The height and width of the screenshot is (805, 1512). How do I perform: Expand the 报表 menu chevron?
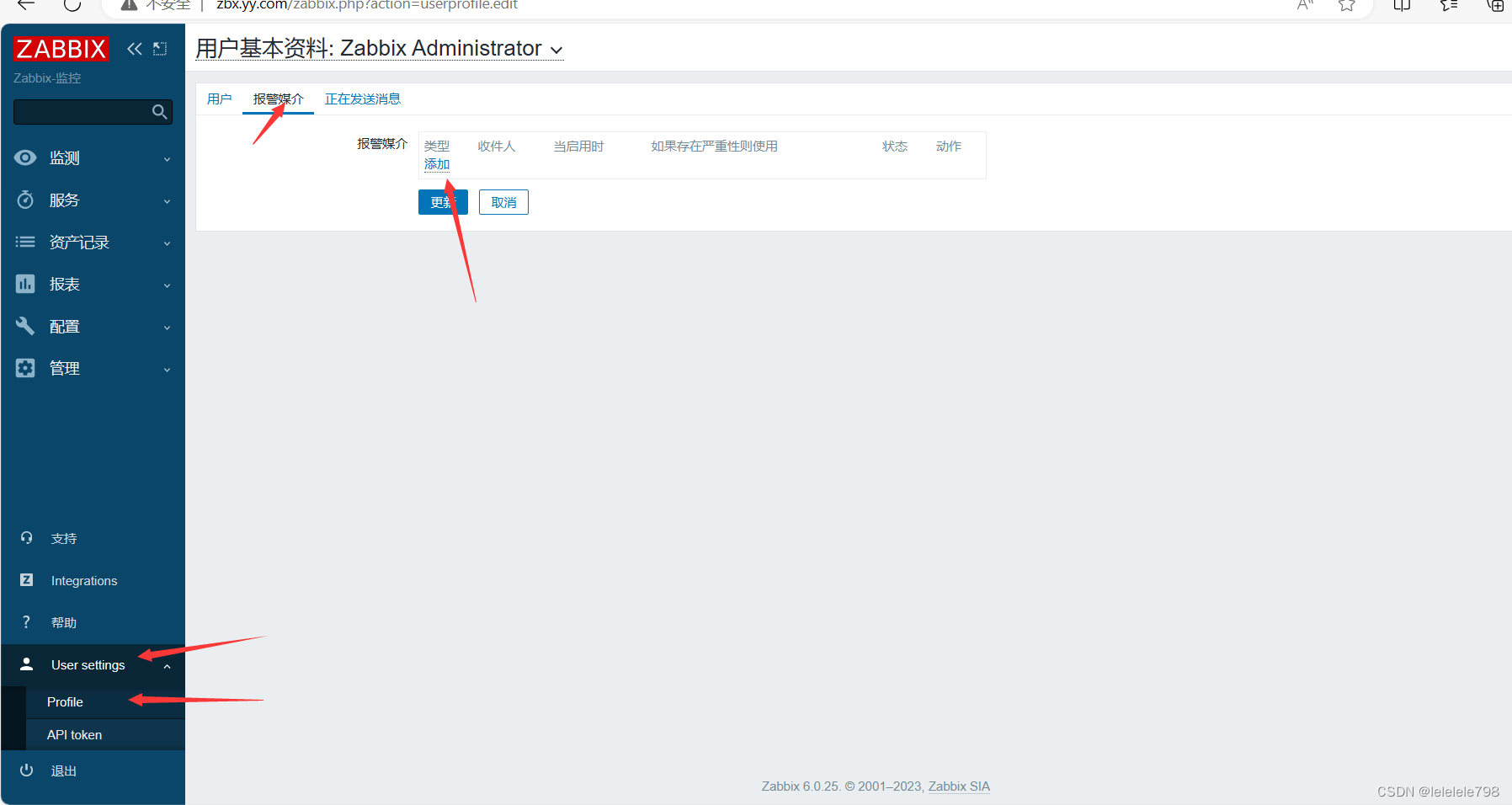(x=167, y=285)
